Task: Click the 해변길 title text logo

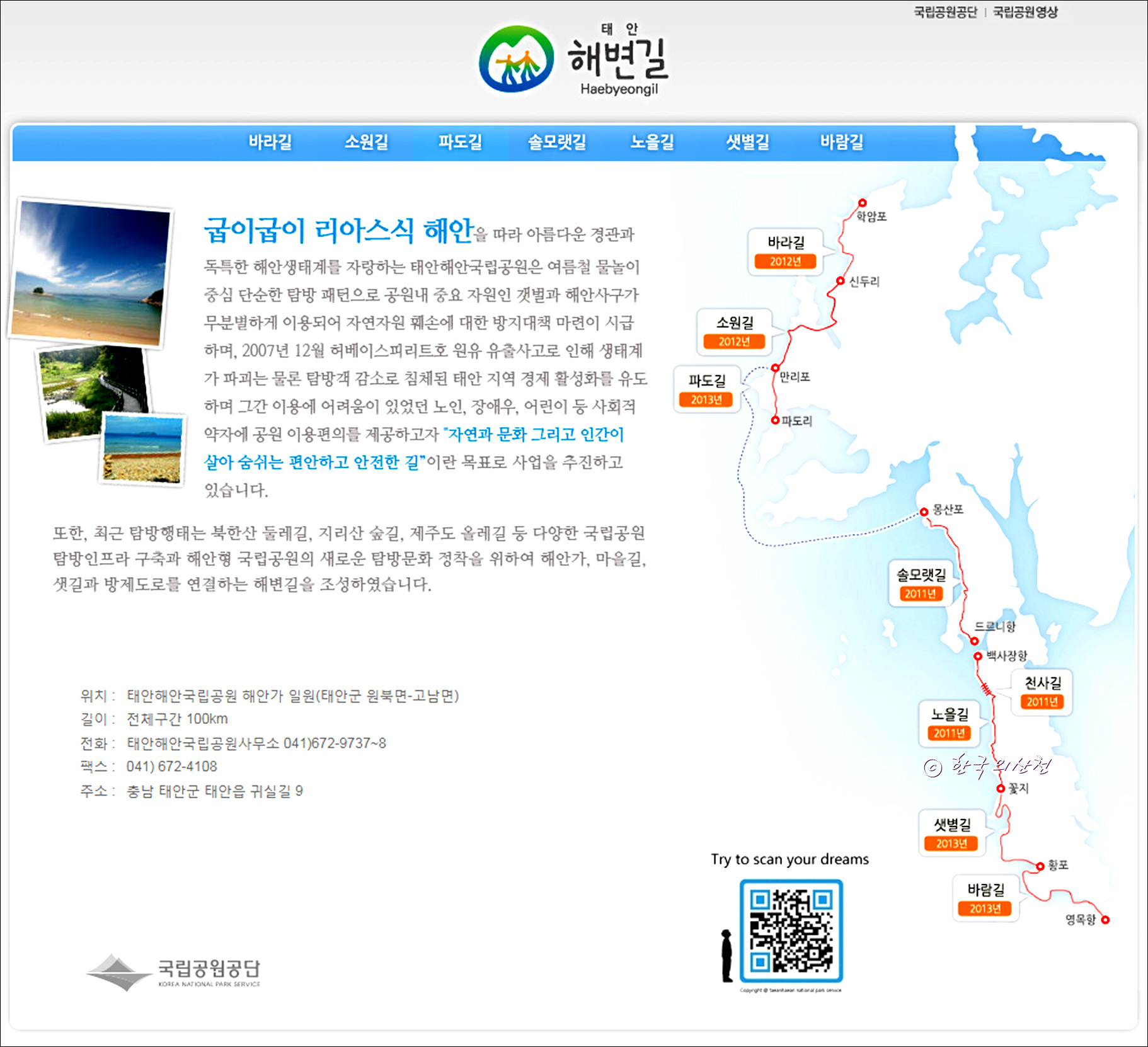Action: click(618, 59)
